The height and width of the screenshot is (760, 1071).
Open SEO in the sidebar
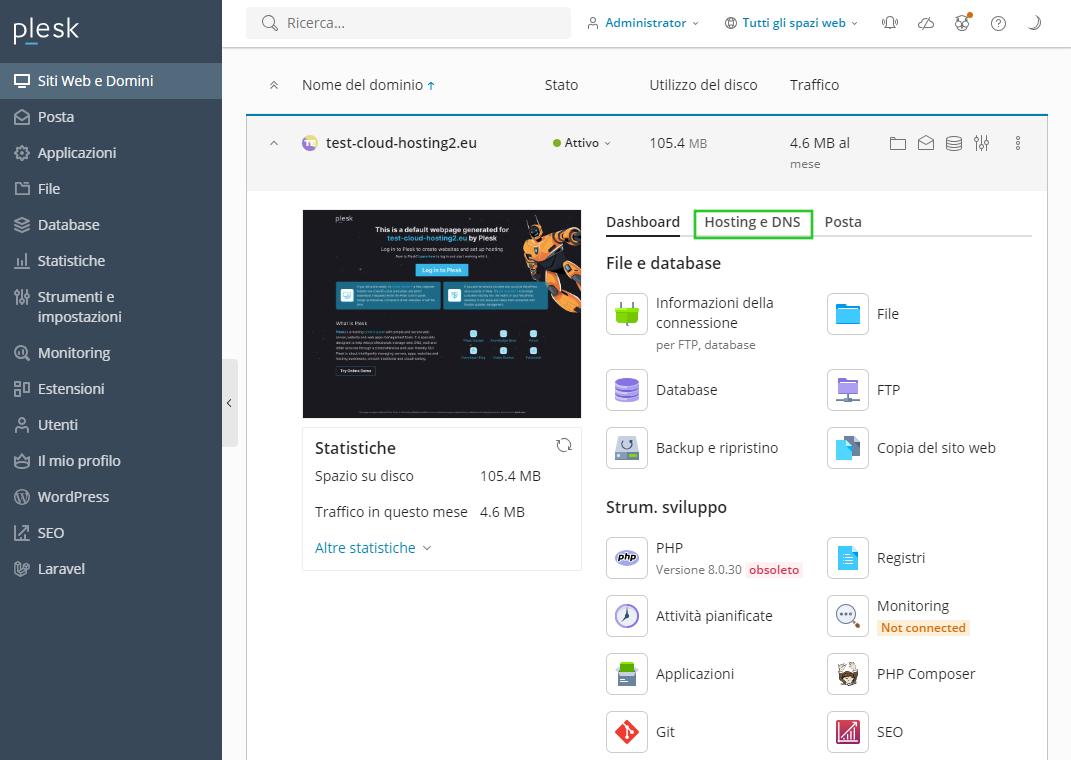pos(111,533)
